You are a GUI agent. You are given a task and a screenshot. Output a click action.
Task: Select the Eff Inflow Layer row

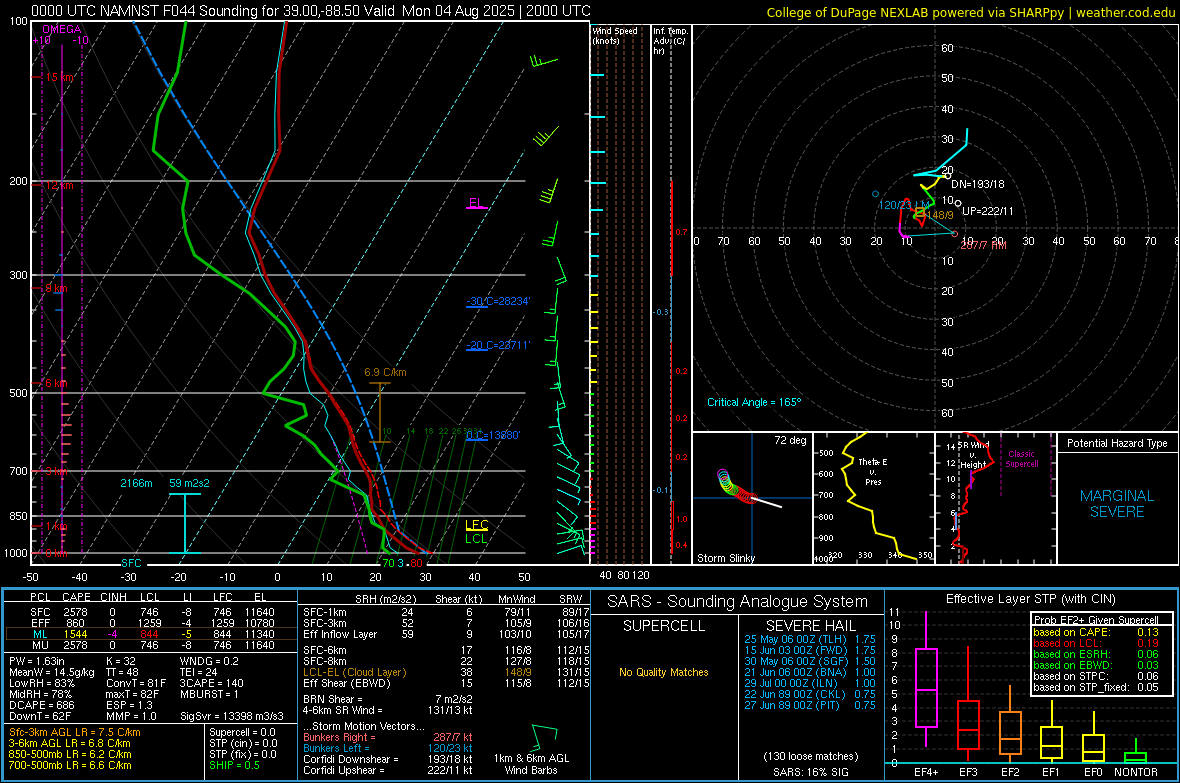(446, 634)
